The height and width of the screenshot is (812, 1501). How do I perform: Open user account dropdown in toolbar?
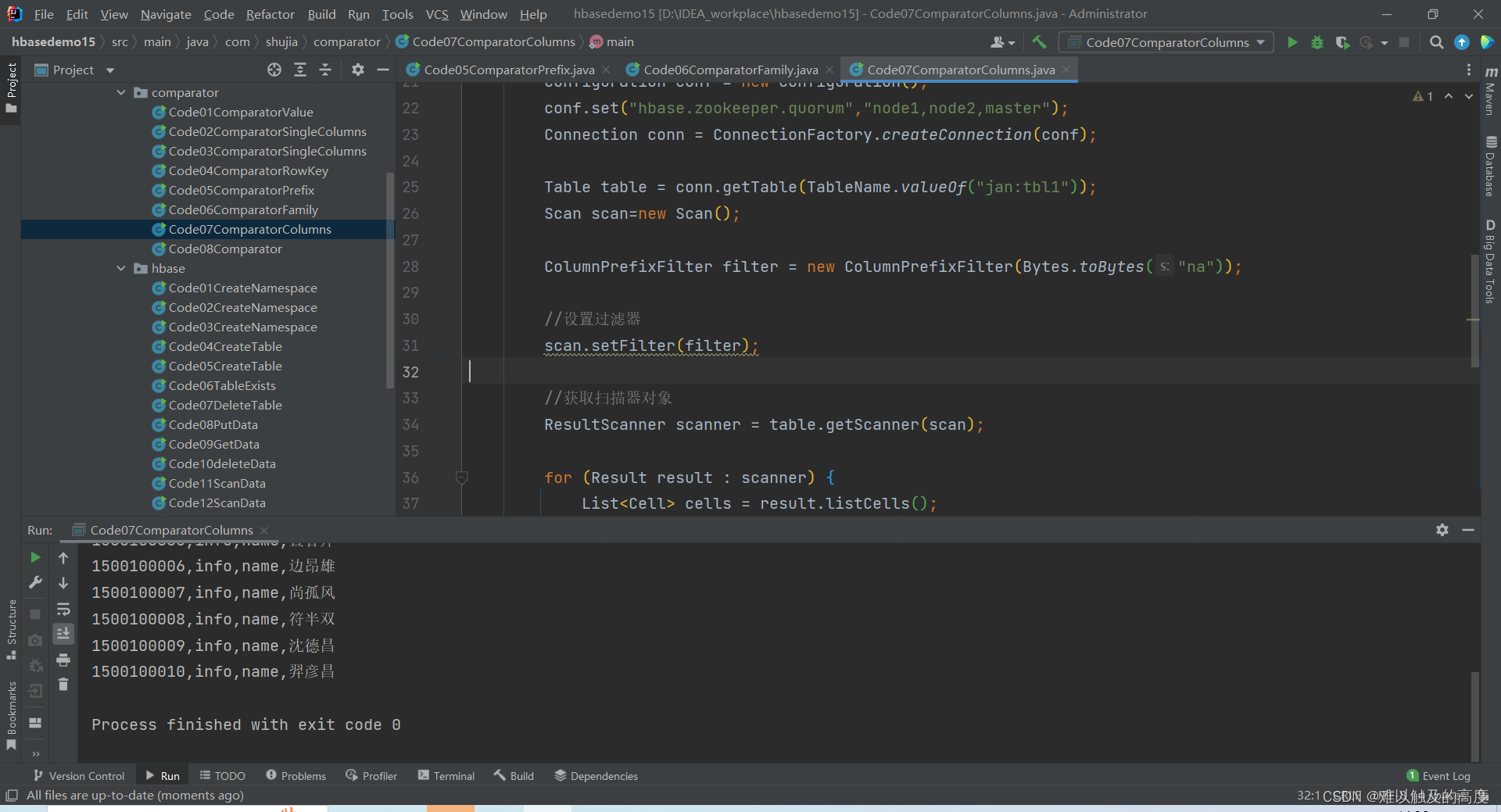coord(1002,42)
